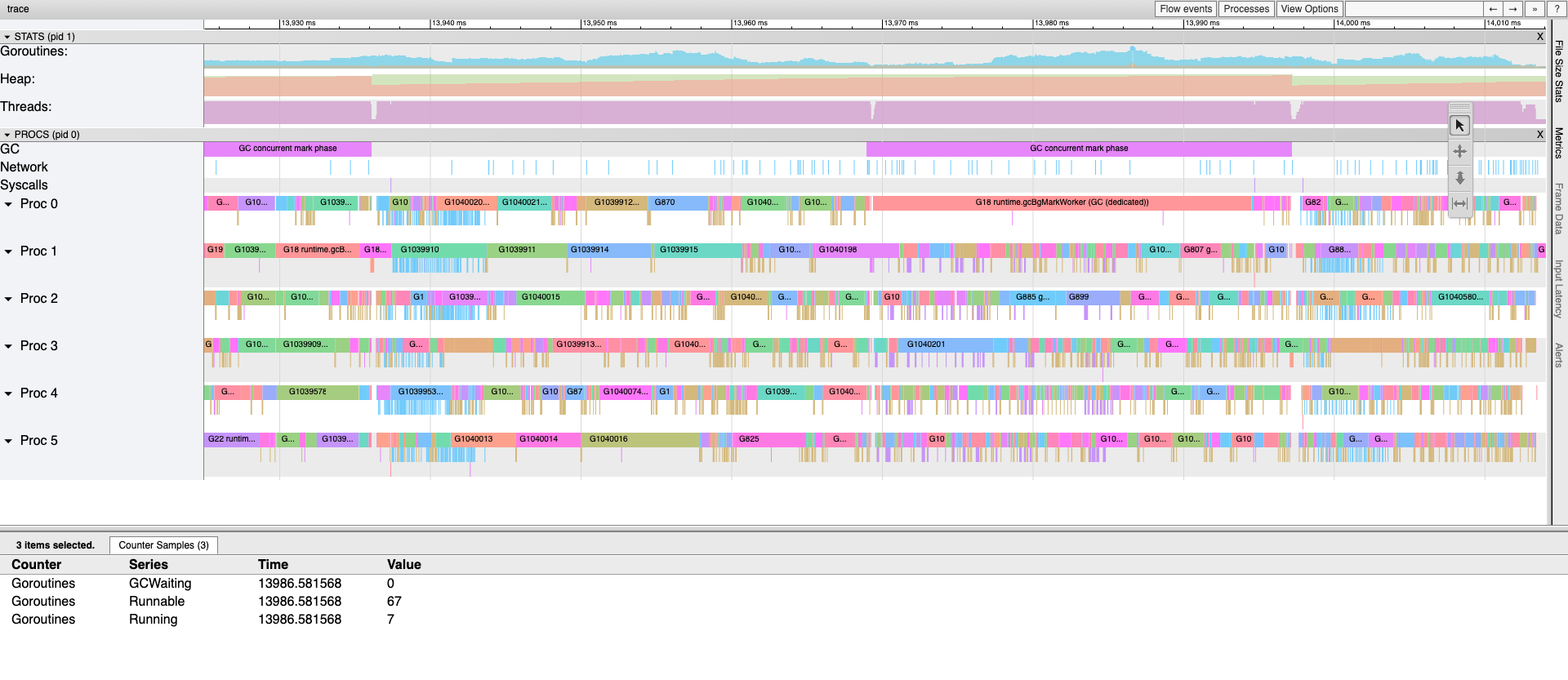This screenshot has height=680, width=1568.
Task: Open the Input Latency side tab
Action: [x=1559, y=288]
